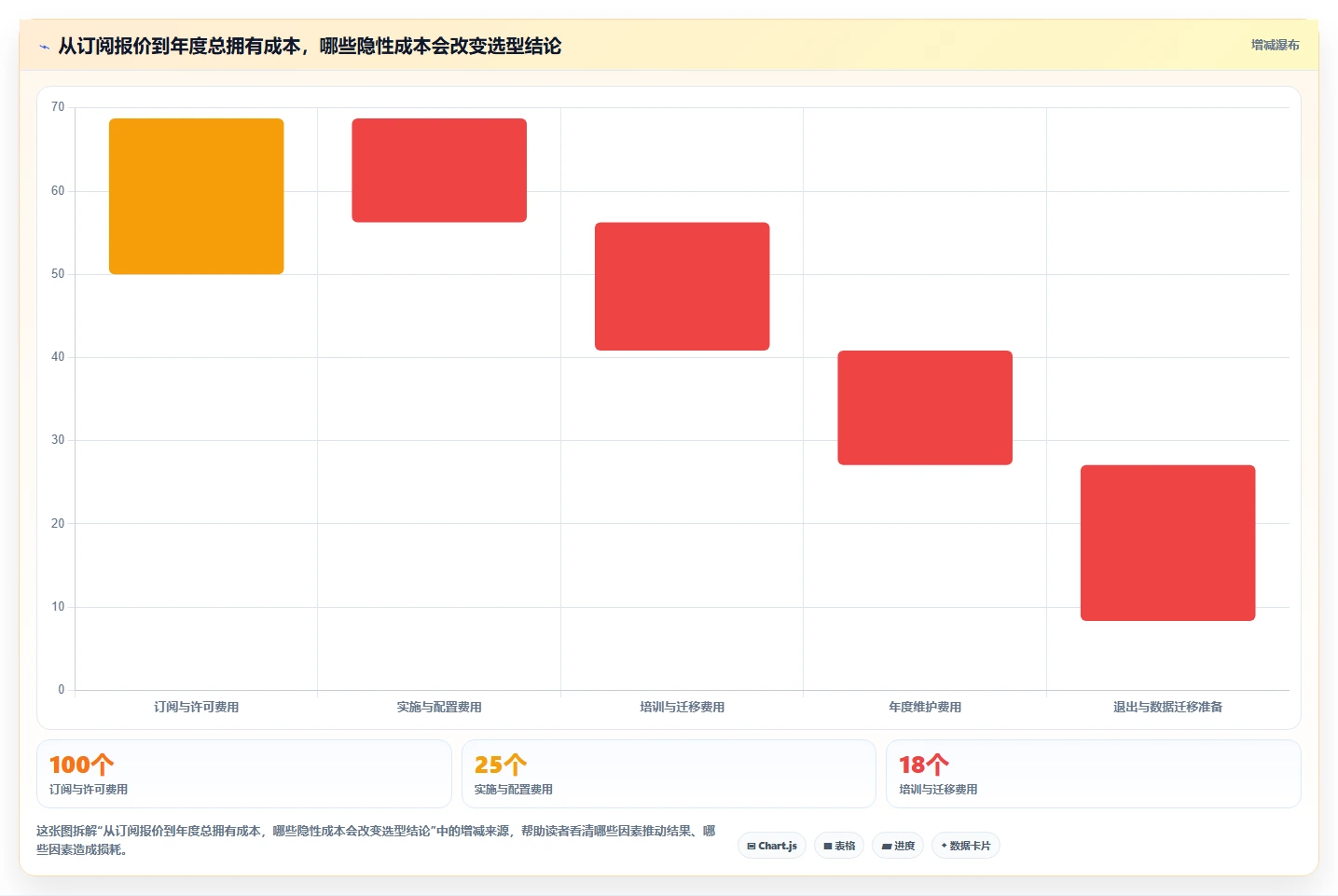
Task: Select the red 年度维护费用 bar
Action: [925, 407]
